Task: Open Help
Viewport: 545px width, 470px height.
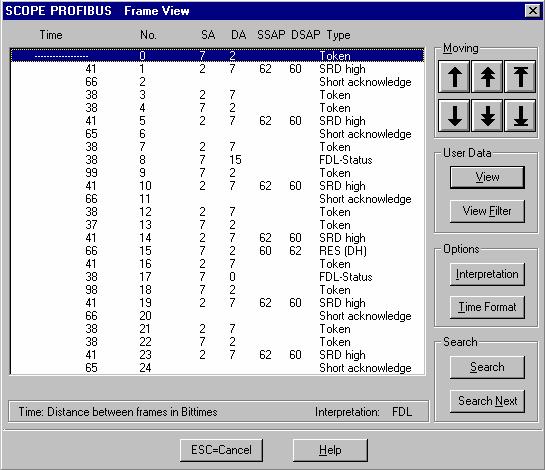Action: (330, 450)
